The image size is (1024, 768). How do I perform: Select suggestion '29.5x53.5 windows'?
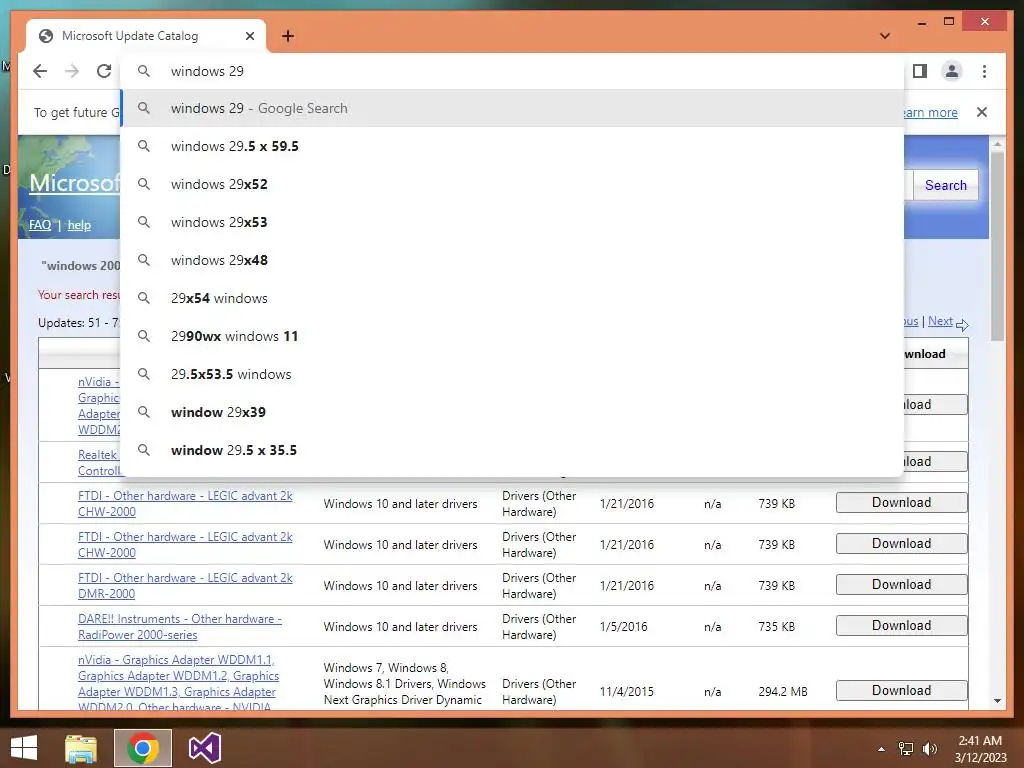click(x=513, y=374)
